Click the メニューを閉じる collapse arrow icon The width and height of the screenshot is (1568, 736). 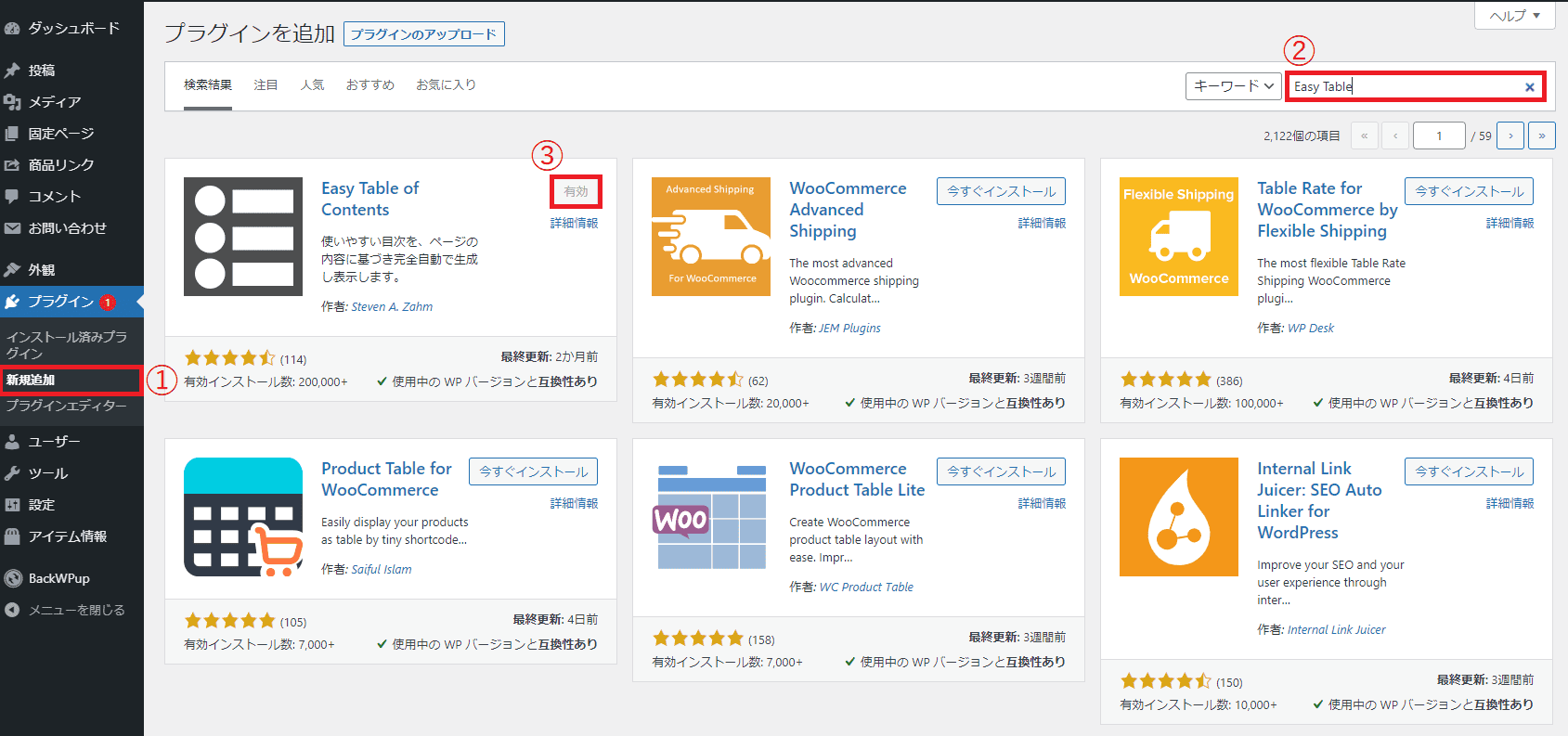tap(12, 610)
